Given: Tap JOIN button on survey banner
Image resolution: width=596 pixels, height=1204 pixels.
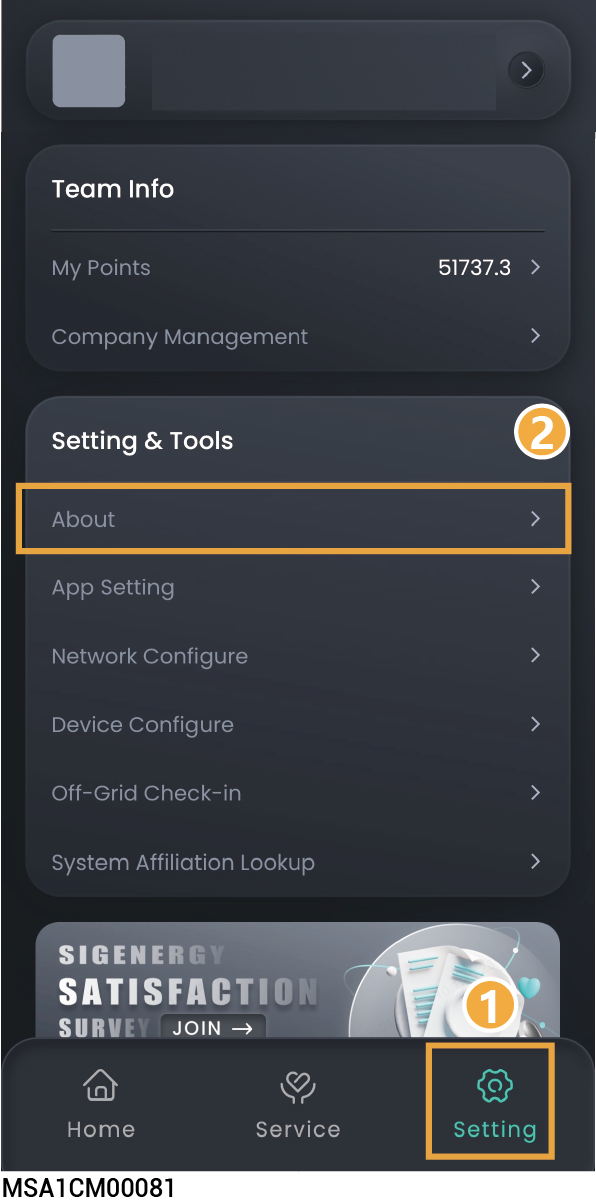Looking at the screenshot, I should 212,1027.
